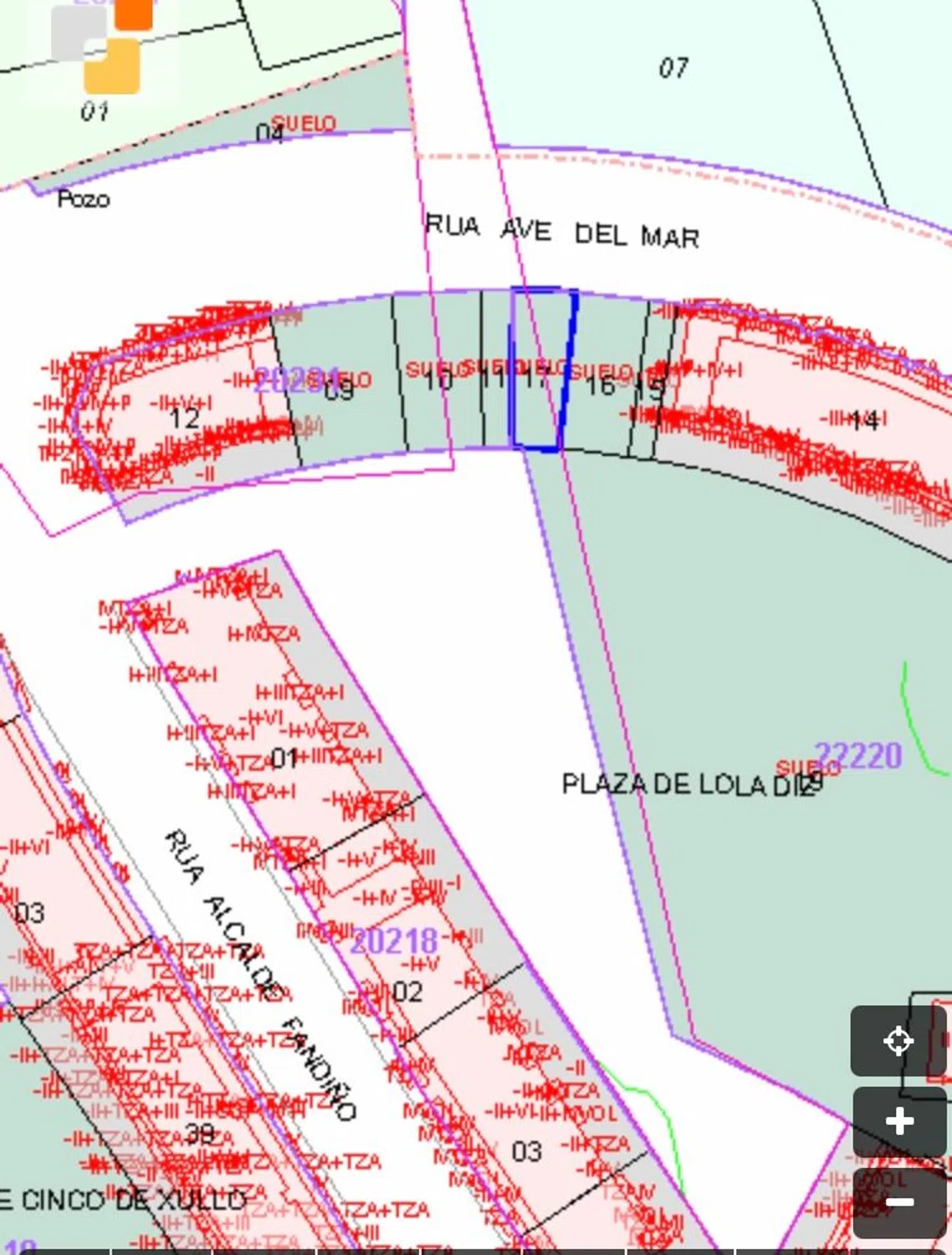Select parcel 09 on the curved block
The width and height of the screenshot is (952, 1255).
coord(339,389)
